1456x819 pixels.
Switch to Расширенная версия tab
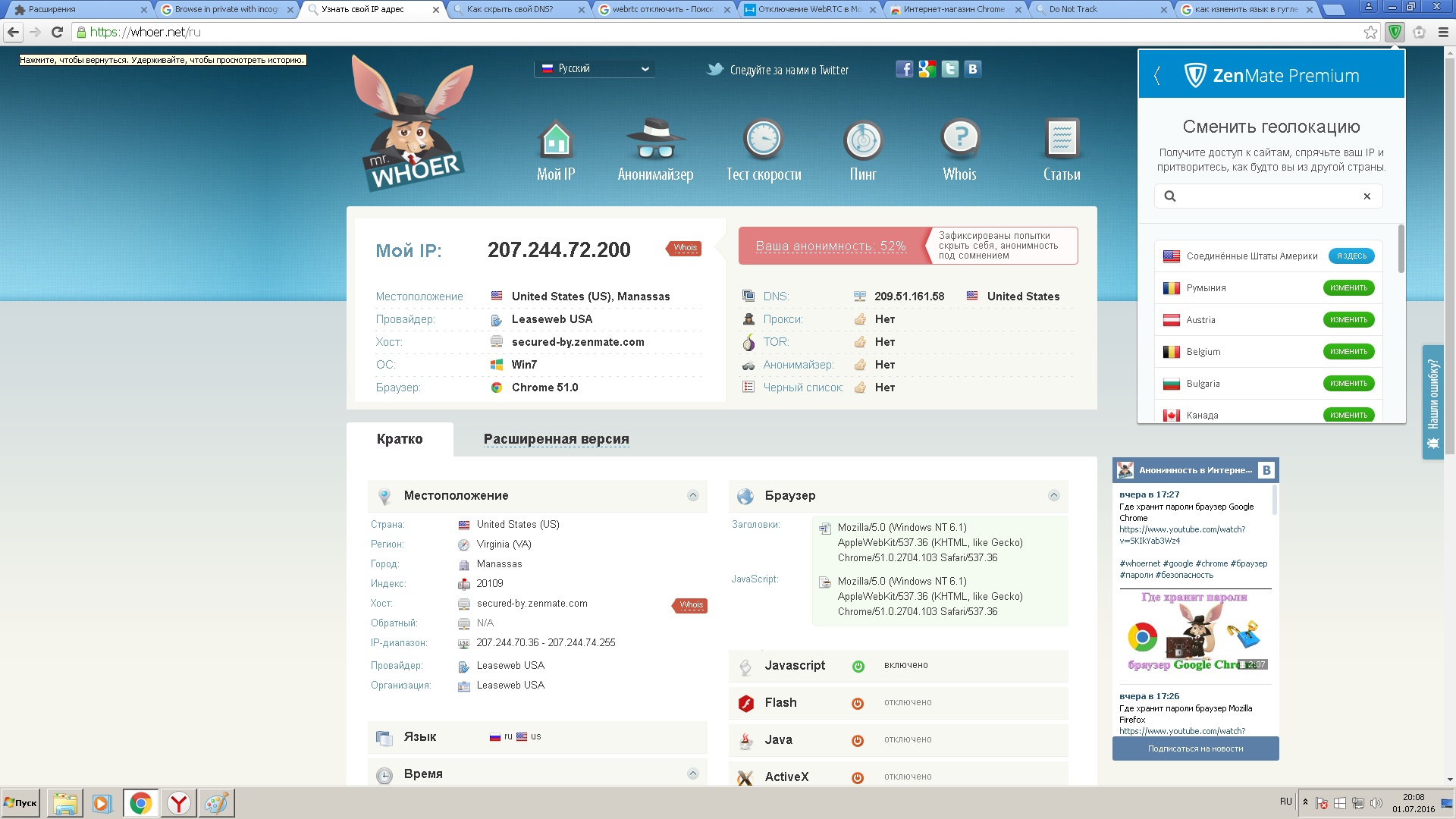point(556,439)
